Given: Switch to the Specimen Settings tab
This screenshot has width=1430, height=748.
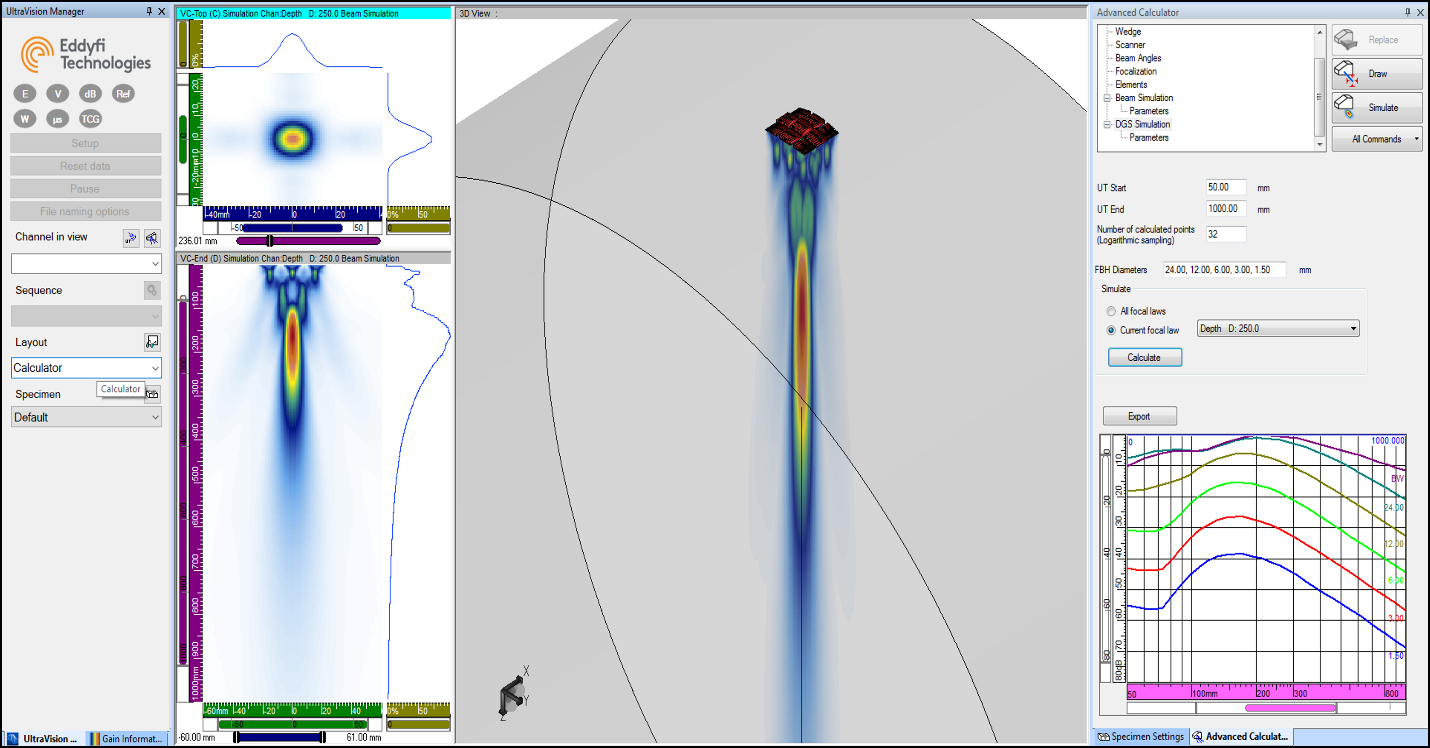Looking at the screenshot, I should click(1141, 735).
